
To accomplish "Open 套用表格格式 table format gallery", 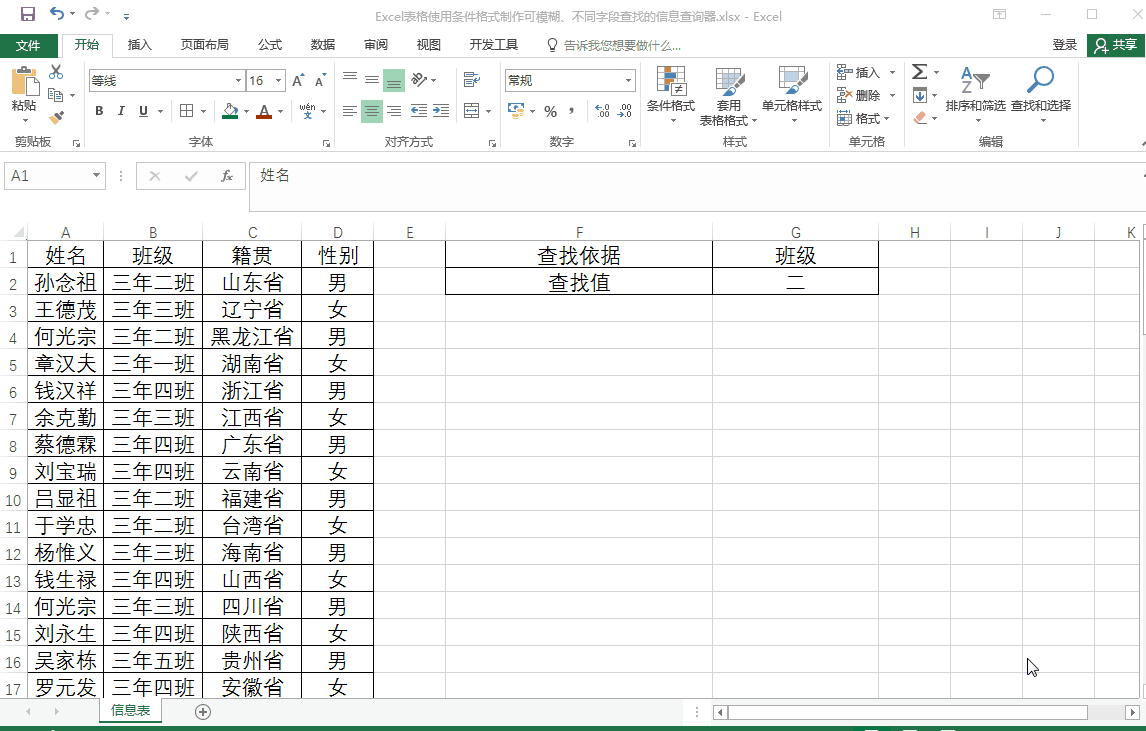I will click(x=729, y=95).
